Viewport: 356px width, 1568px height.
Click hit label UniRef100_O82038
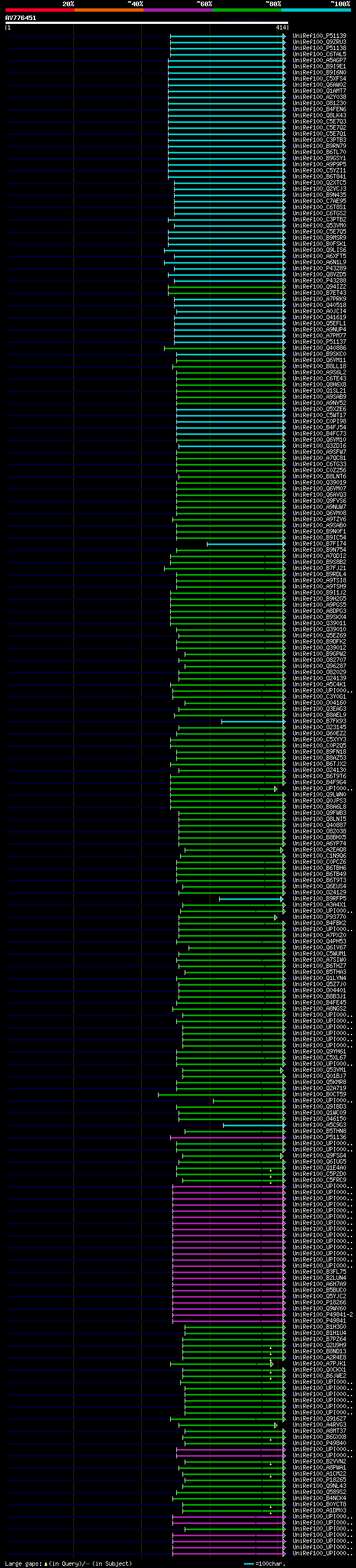(319, 832)
